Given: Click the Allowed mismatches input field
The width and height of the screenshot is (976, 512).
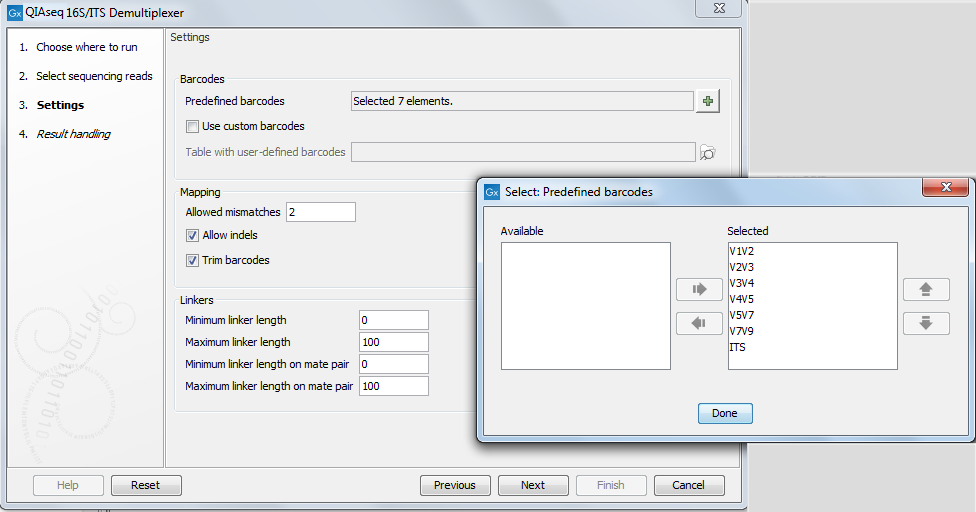Looking at the screenshot, I should click(x=320, y=212).
